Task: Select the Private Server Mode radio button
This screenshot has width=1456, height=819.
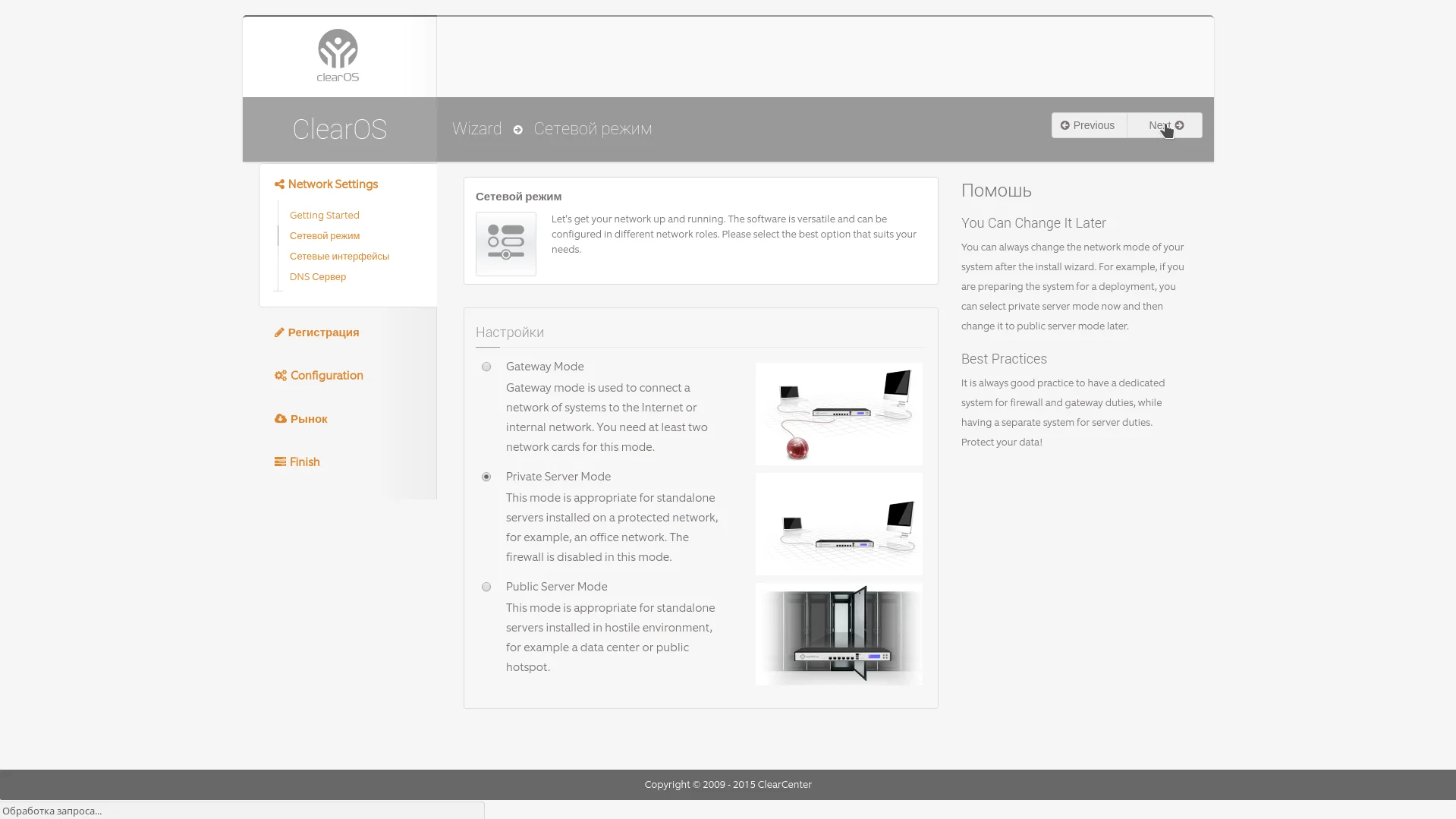Action: point(486,477)
